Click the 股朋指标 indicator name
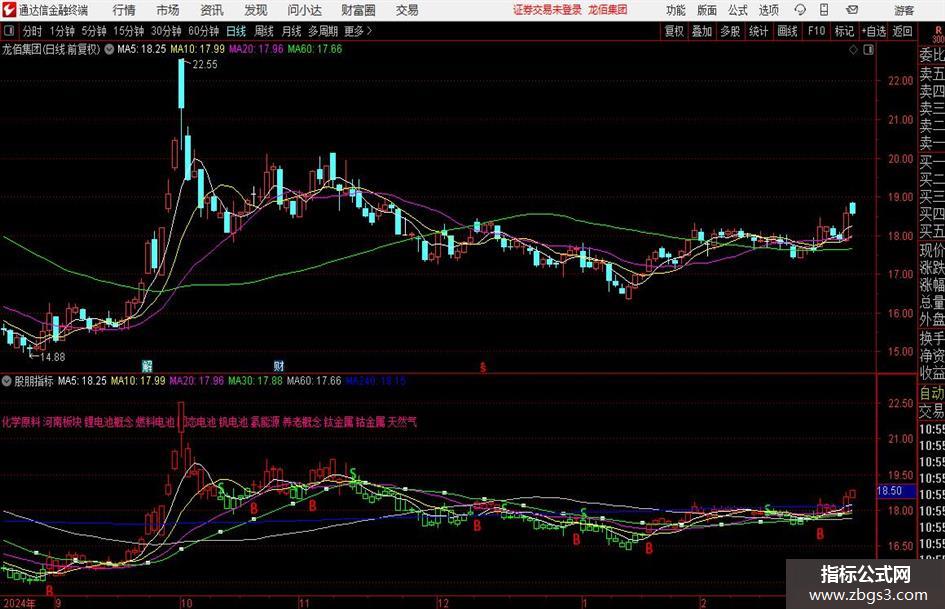The width and height of the screenshot is (945, 609). point(34,381)
